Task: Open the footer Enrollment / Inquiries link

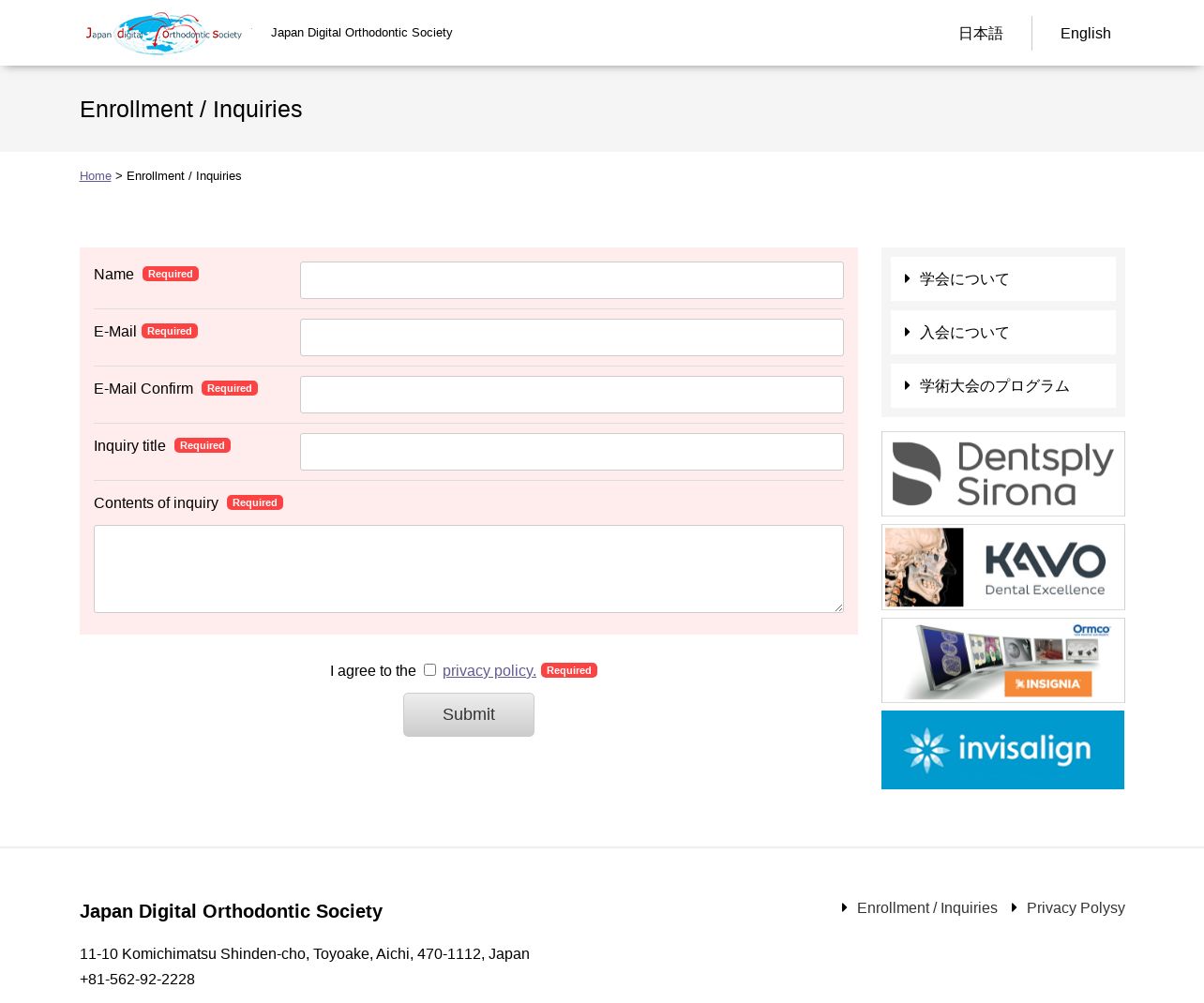Action: [x=927, y=908]
